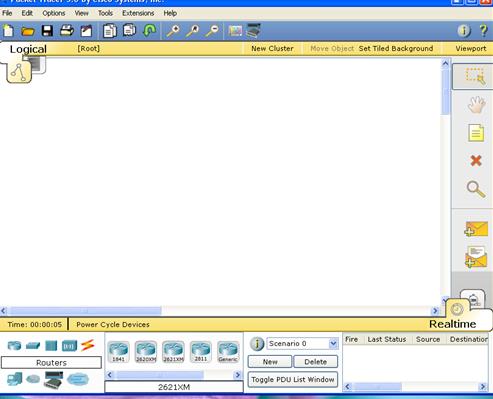The image size is (493, 399).
Task: Click the Viewport button
Action: click(x=471, y=48)
